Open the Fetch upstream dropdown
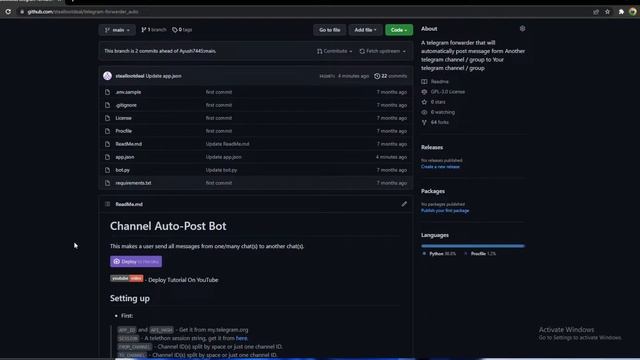The image size is (640, 360). [x=382, y=51]
